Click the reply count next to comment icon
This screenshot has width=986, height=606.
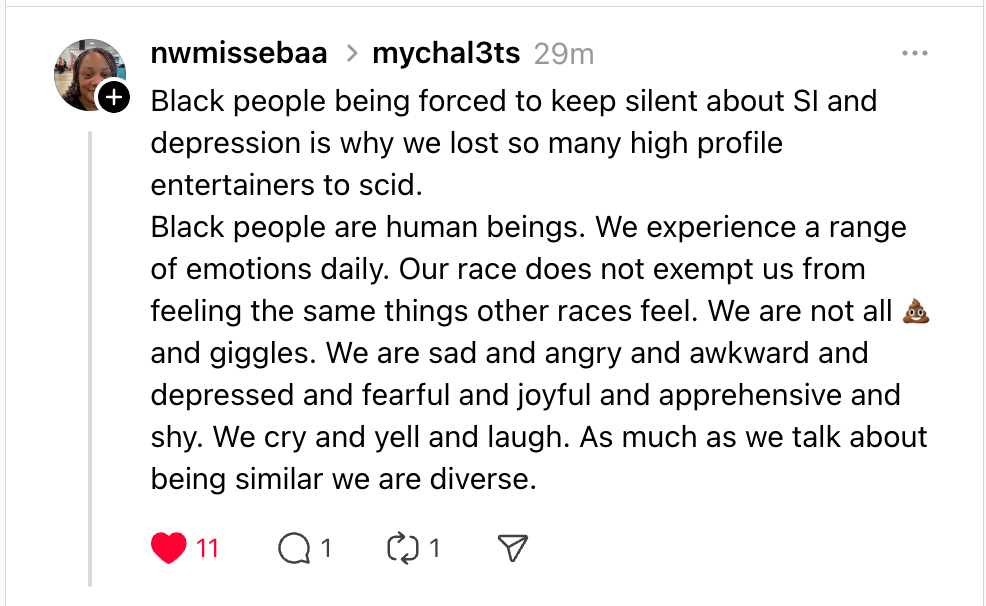click(x=326, y=548)
